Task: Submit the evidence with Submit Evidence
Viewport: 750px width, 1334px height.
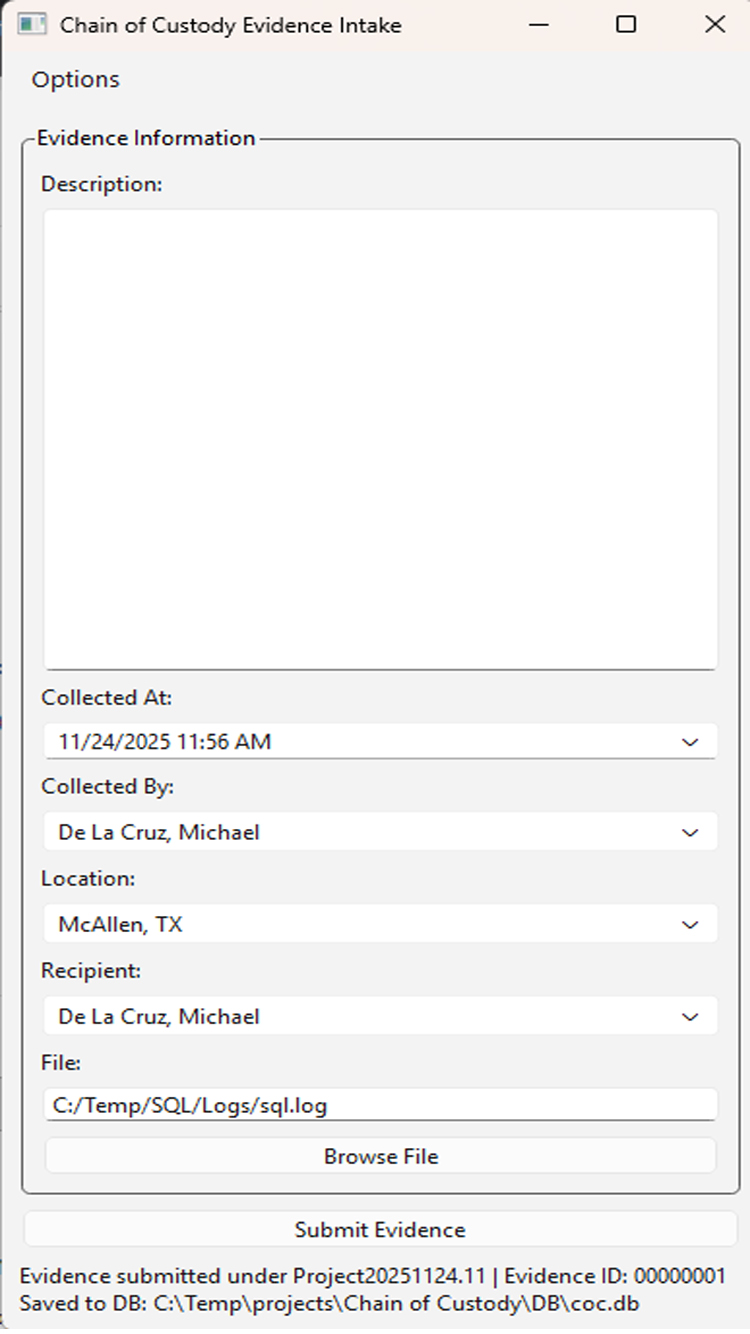Action: click(x=380, y=1230)
